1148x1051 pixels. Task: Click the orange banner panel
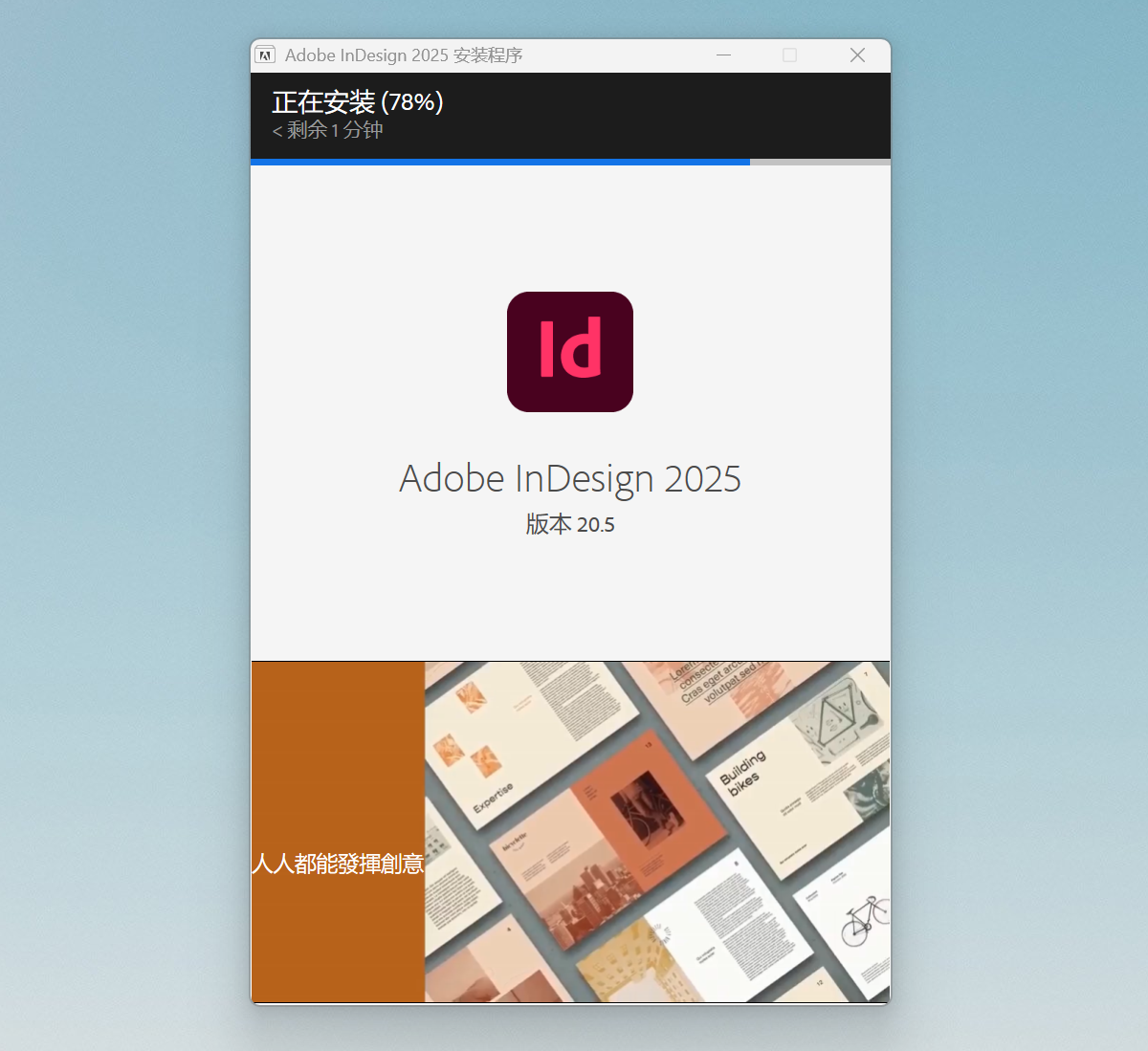tap(338, 832)
